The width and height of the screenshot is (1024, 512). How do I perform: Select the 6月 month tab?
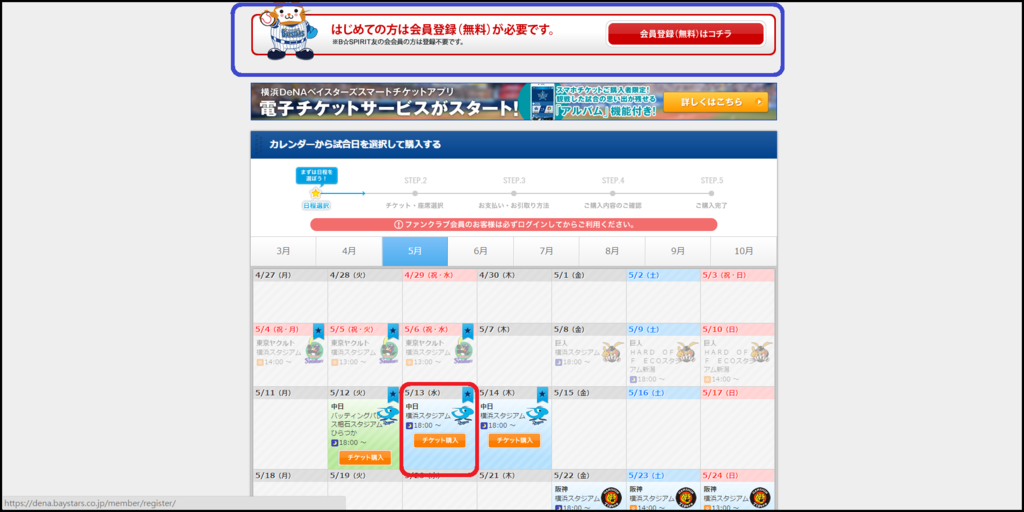481,251
